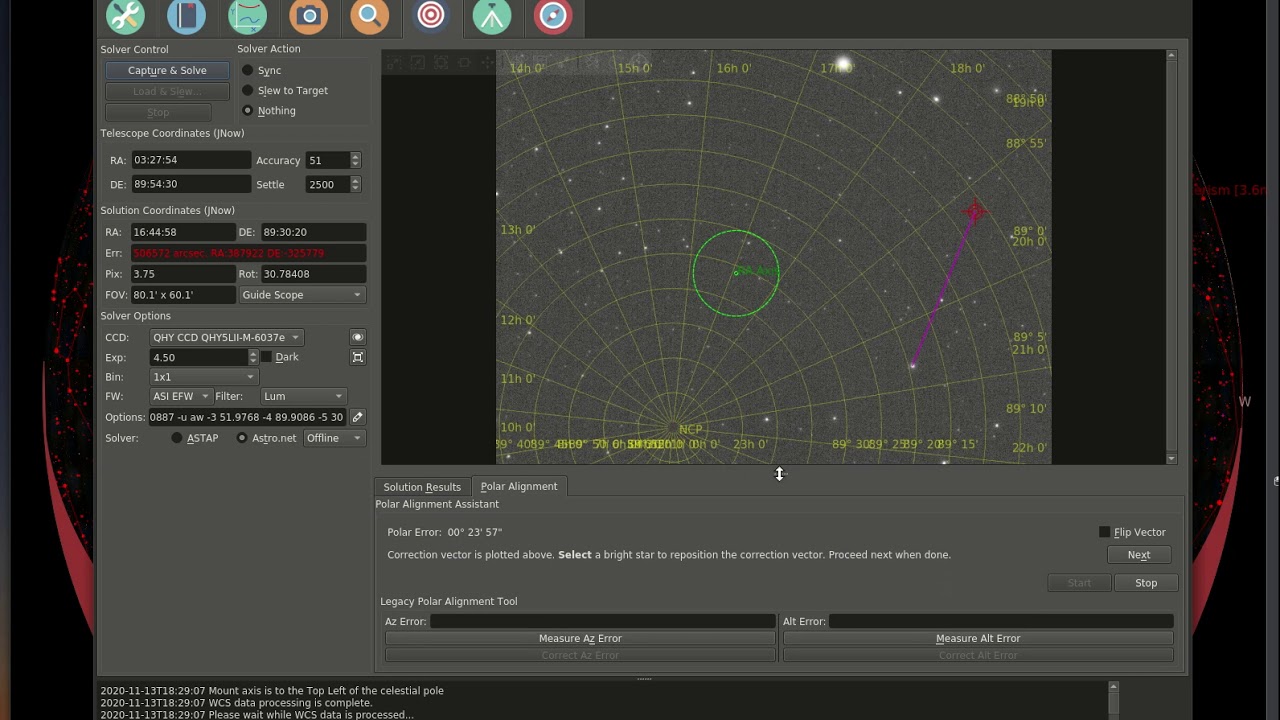Click the green circle on the star image
This screenshot has height=720, width=1280.
tap(736, 273)
